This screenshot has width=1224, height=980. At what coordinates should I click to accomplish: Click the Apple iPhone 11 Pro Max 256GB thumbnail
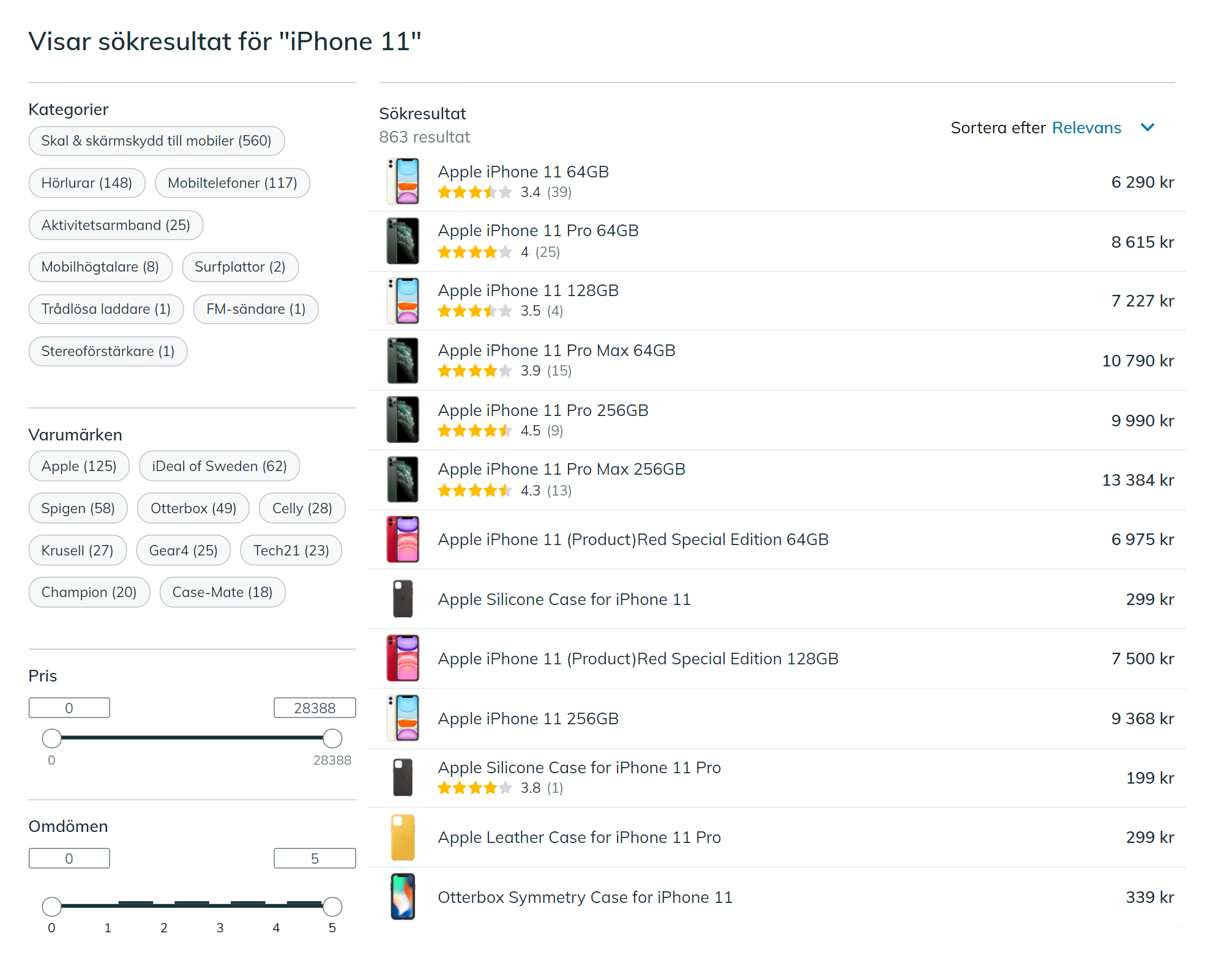(405, 480)
